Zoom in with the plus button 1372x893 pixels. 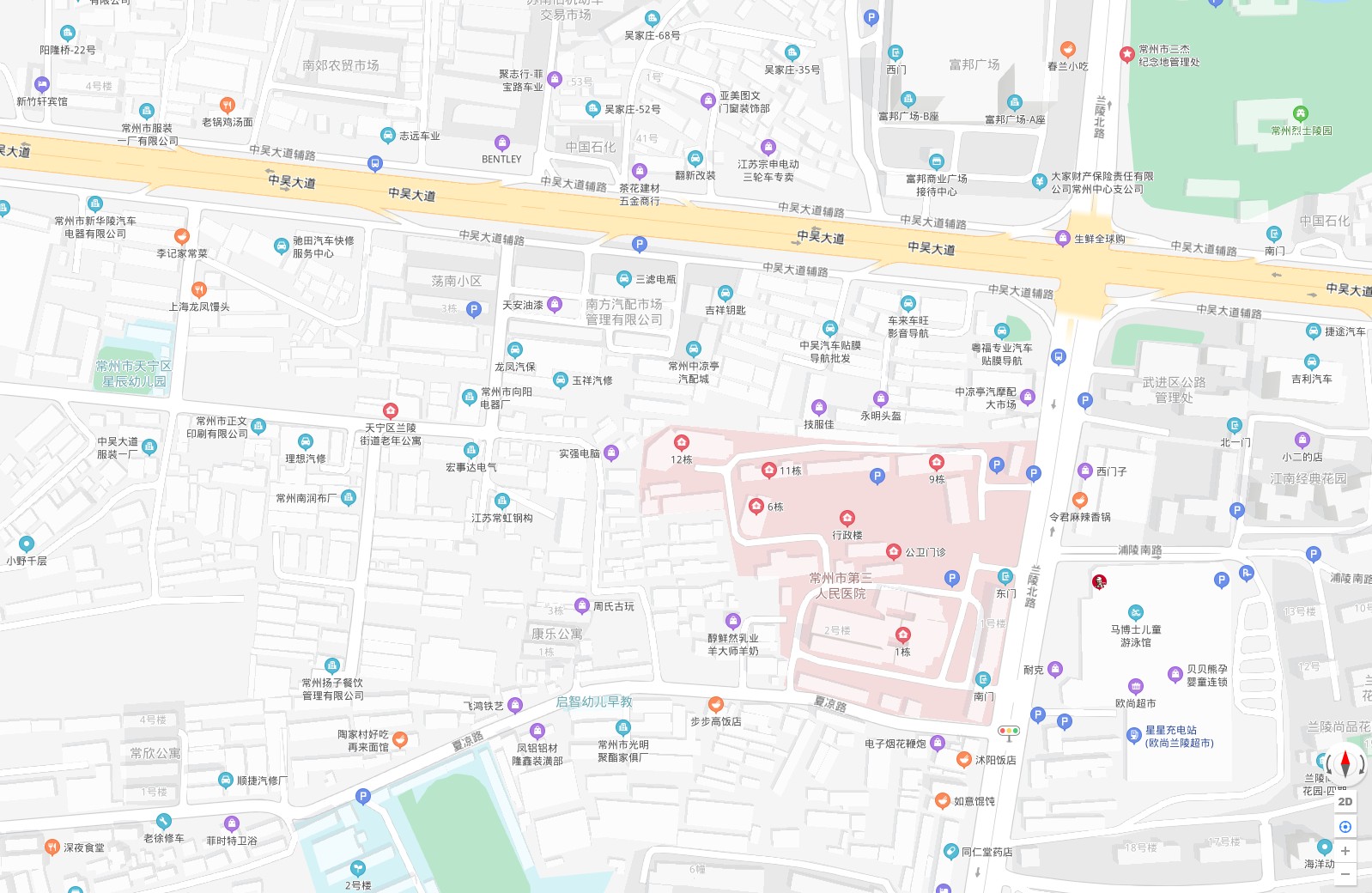pyautogui.click(x=1345, y=851)
